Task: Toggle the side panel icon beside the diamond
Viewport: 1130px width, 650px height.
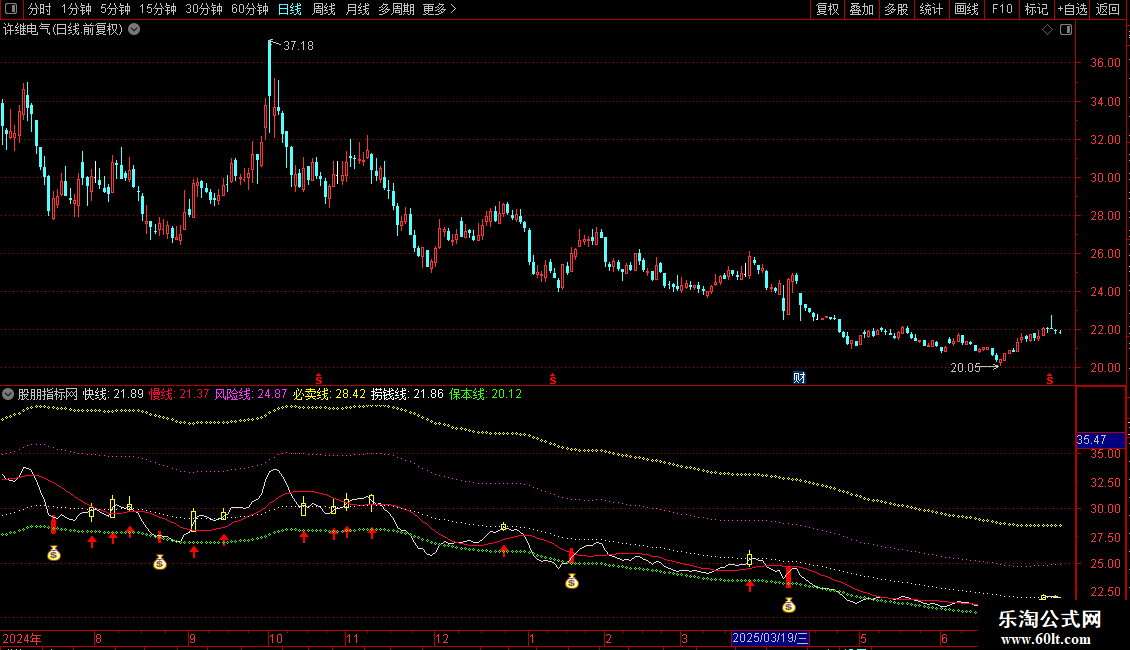Action: [1066, 30]
